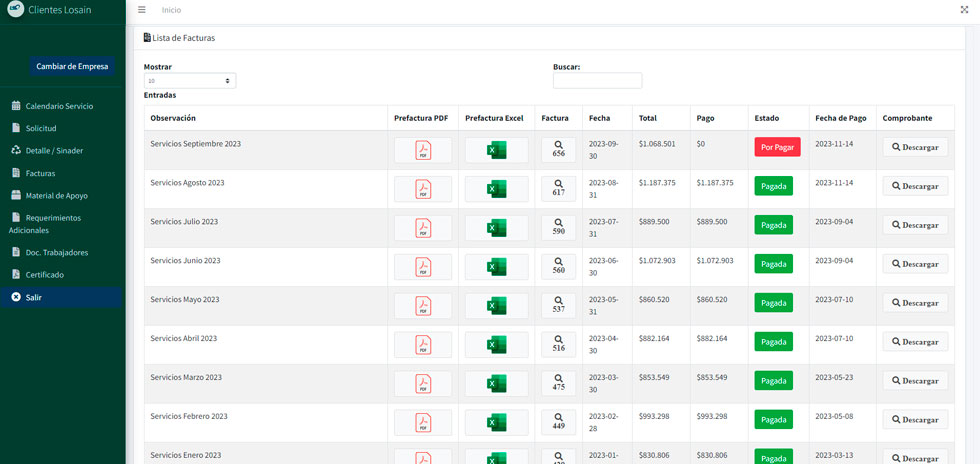The width and height of the screenshot is (980, 464).
Task: Open Doc. Trabajadores sidebar item
Action: 56,252
